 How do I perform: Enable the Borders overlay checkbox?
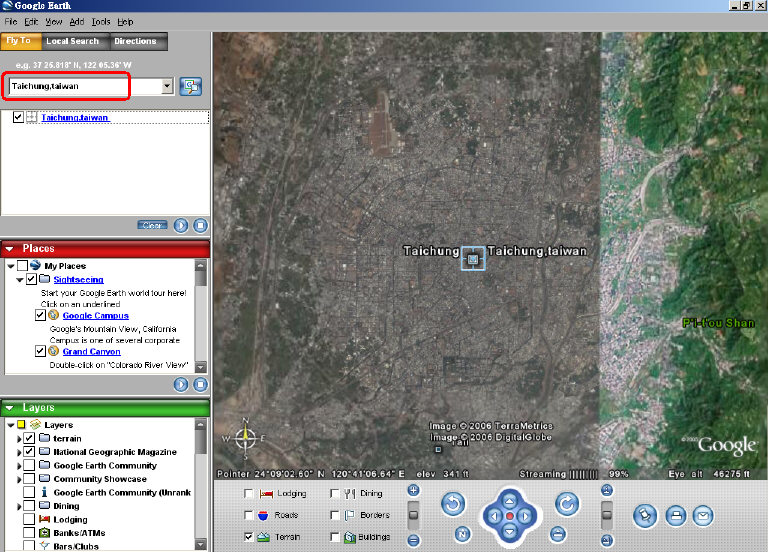335,515
